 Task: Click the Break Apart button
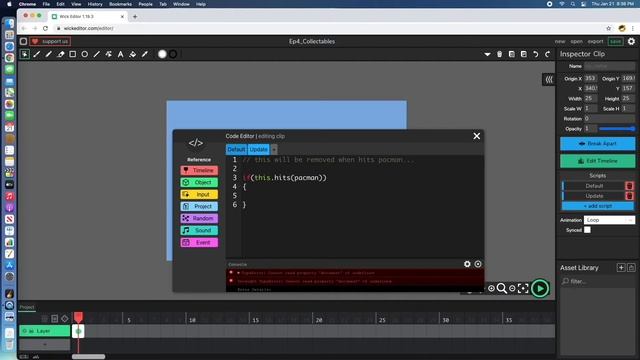tap(598, 144)
